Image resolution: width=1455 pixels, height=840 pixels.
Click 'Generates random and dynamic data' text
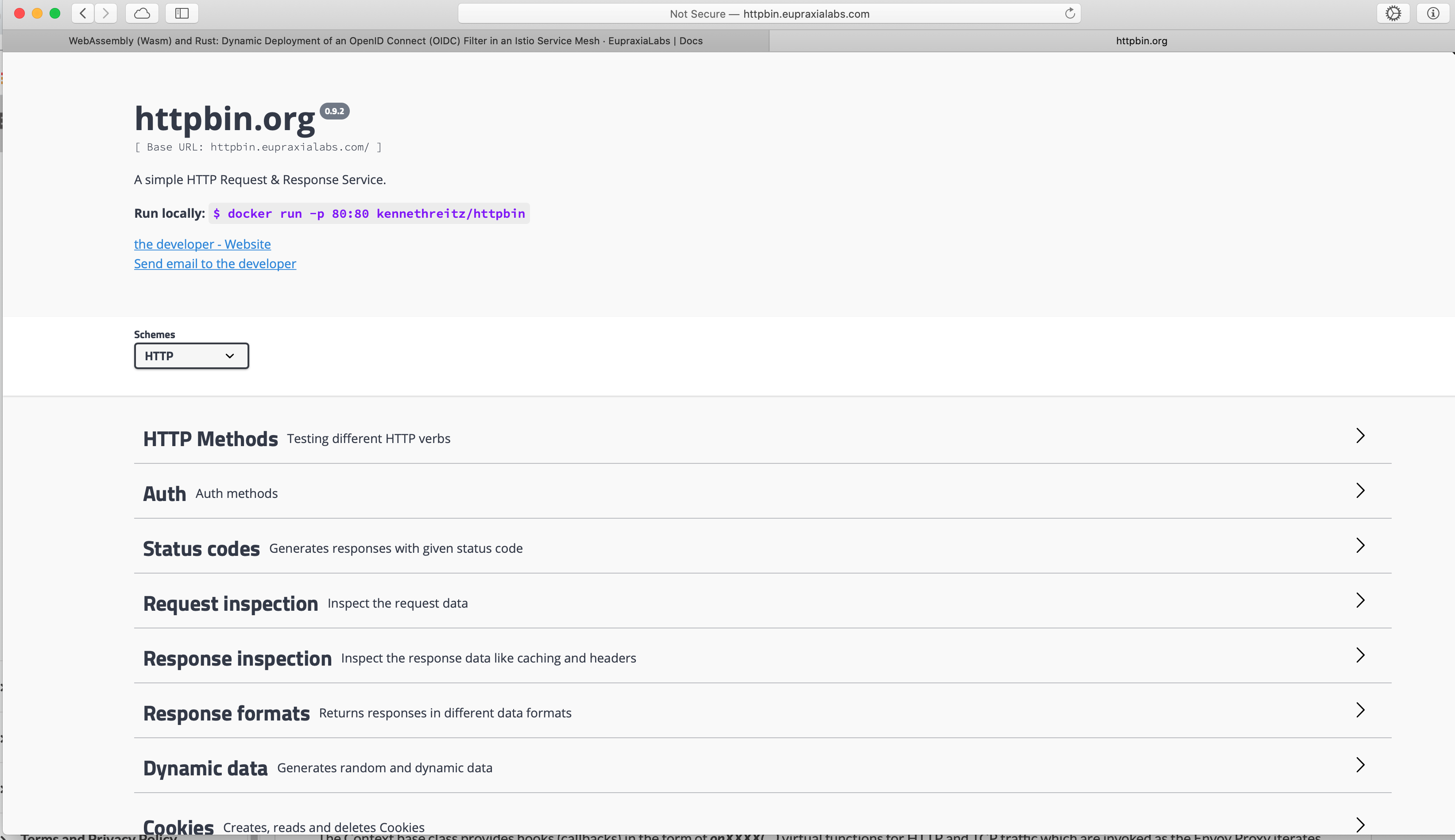click(x=384, y=768)
